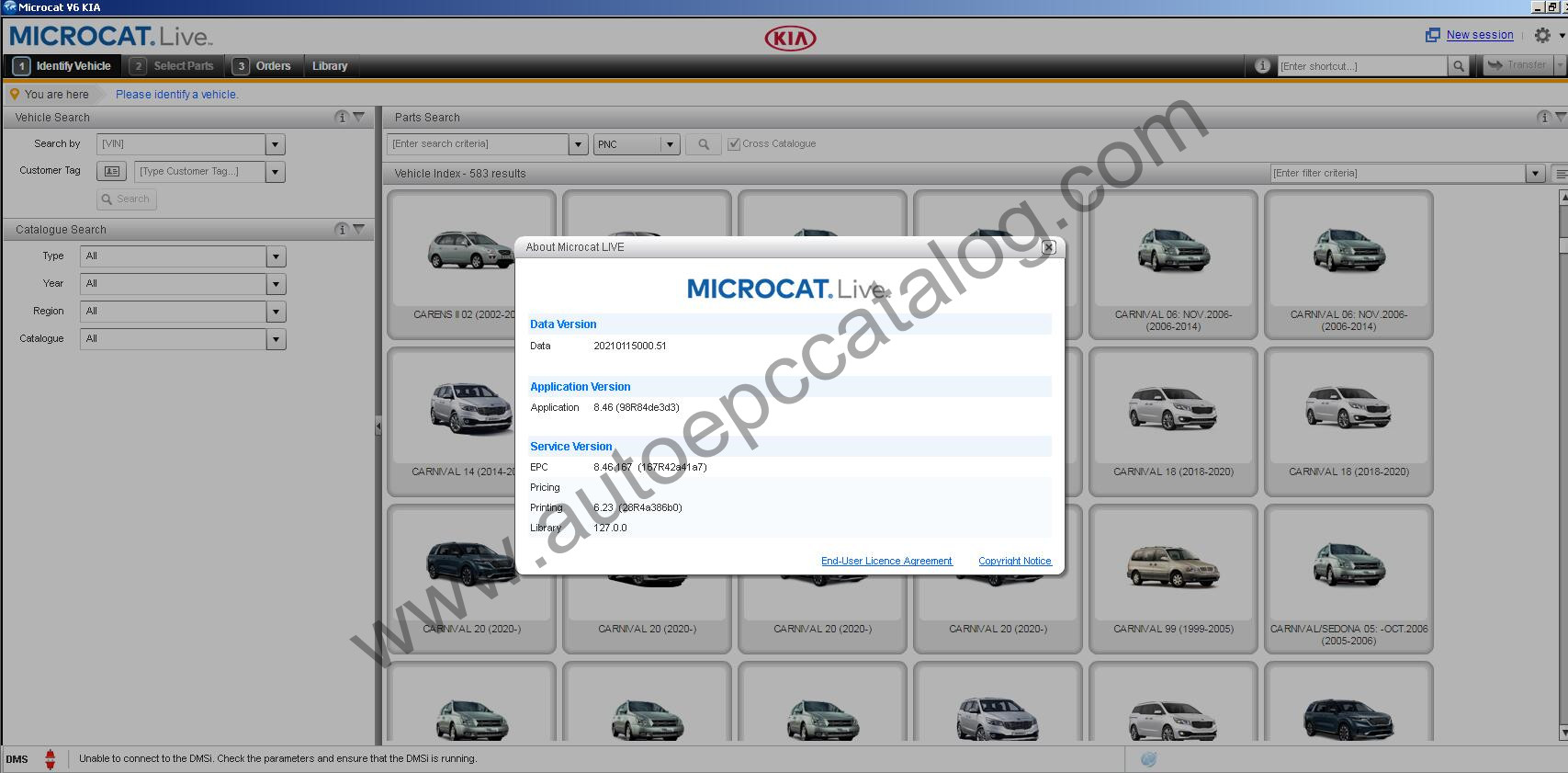Screen dimensions: 1568x773
Task: Open the Transfer button dropdown arrow
Action: [1560, 65]
